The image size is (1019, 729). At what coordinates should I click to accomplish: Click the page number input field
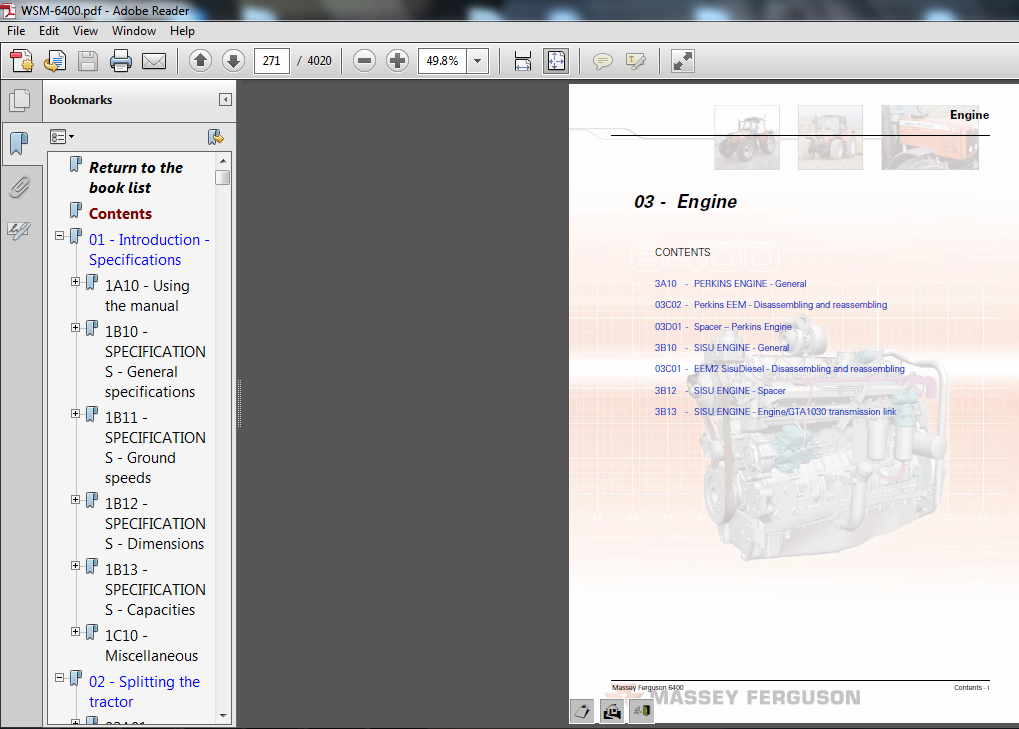272,61
